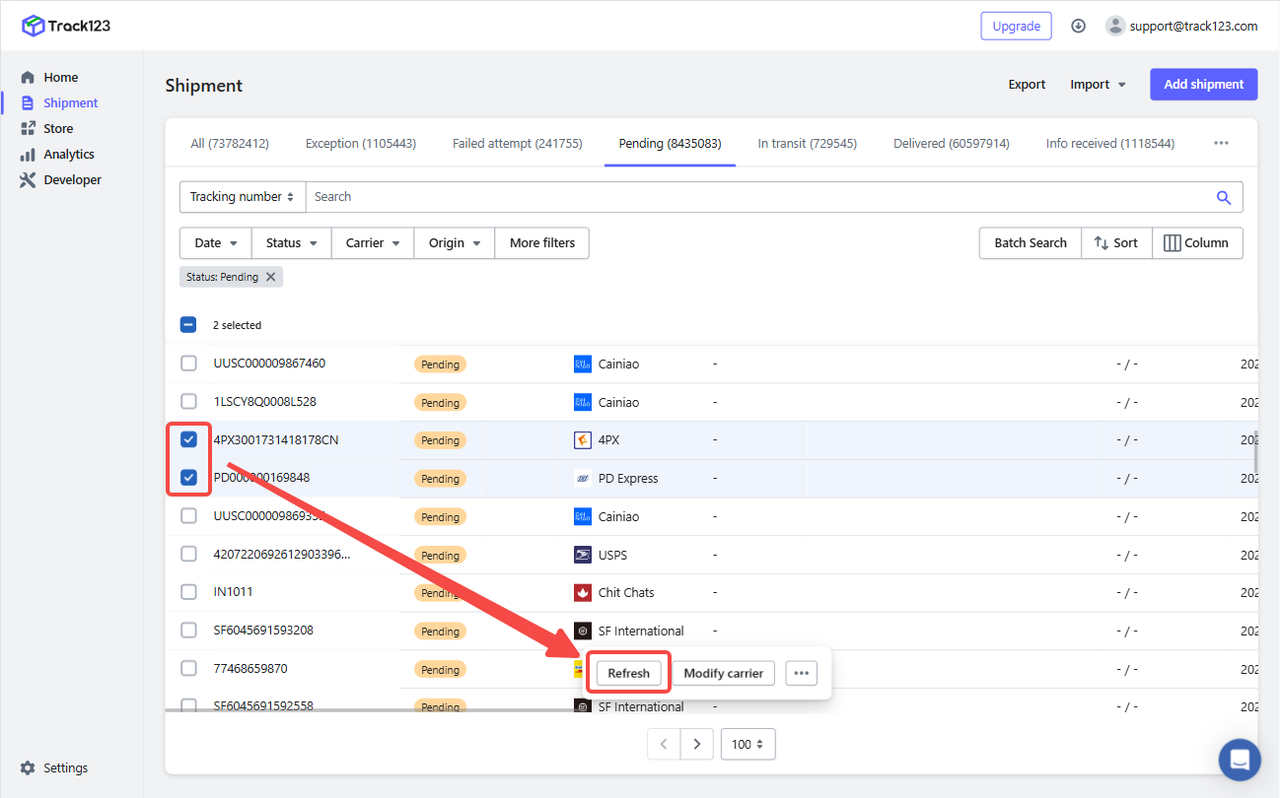Screen dimensions: 1280x798
Task: Click More filters button
Action: [x=542, y=243]
